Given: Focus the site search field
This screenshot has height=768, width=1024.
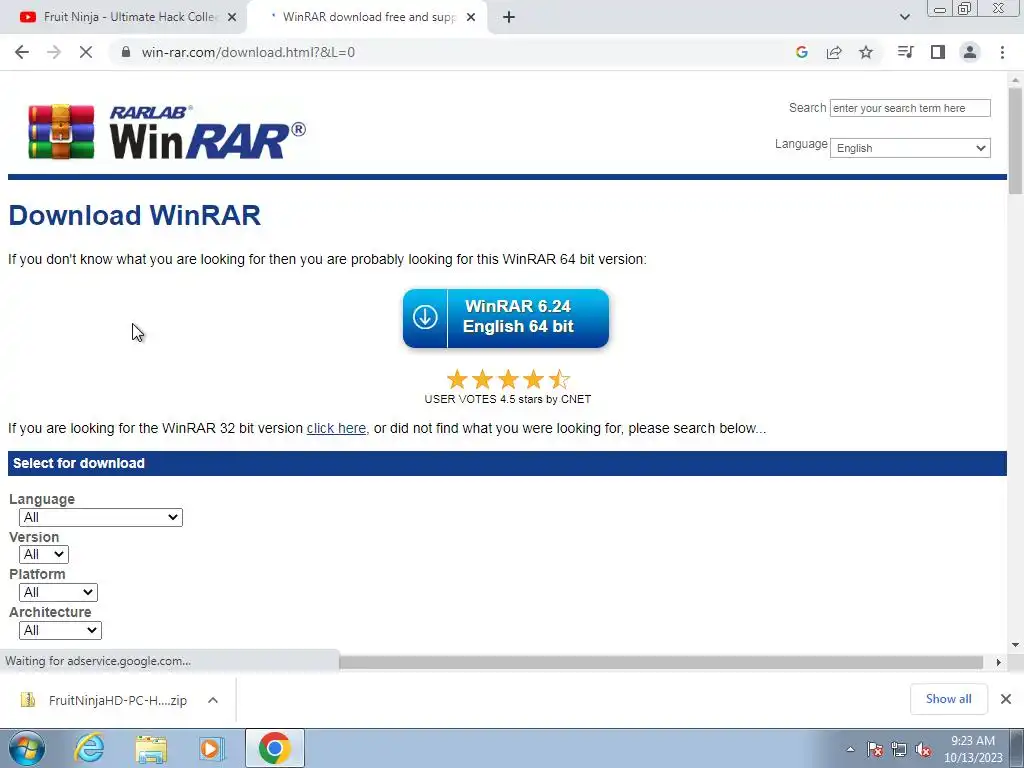Looking at the screenshot, I should click(910, 108).
